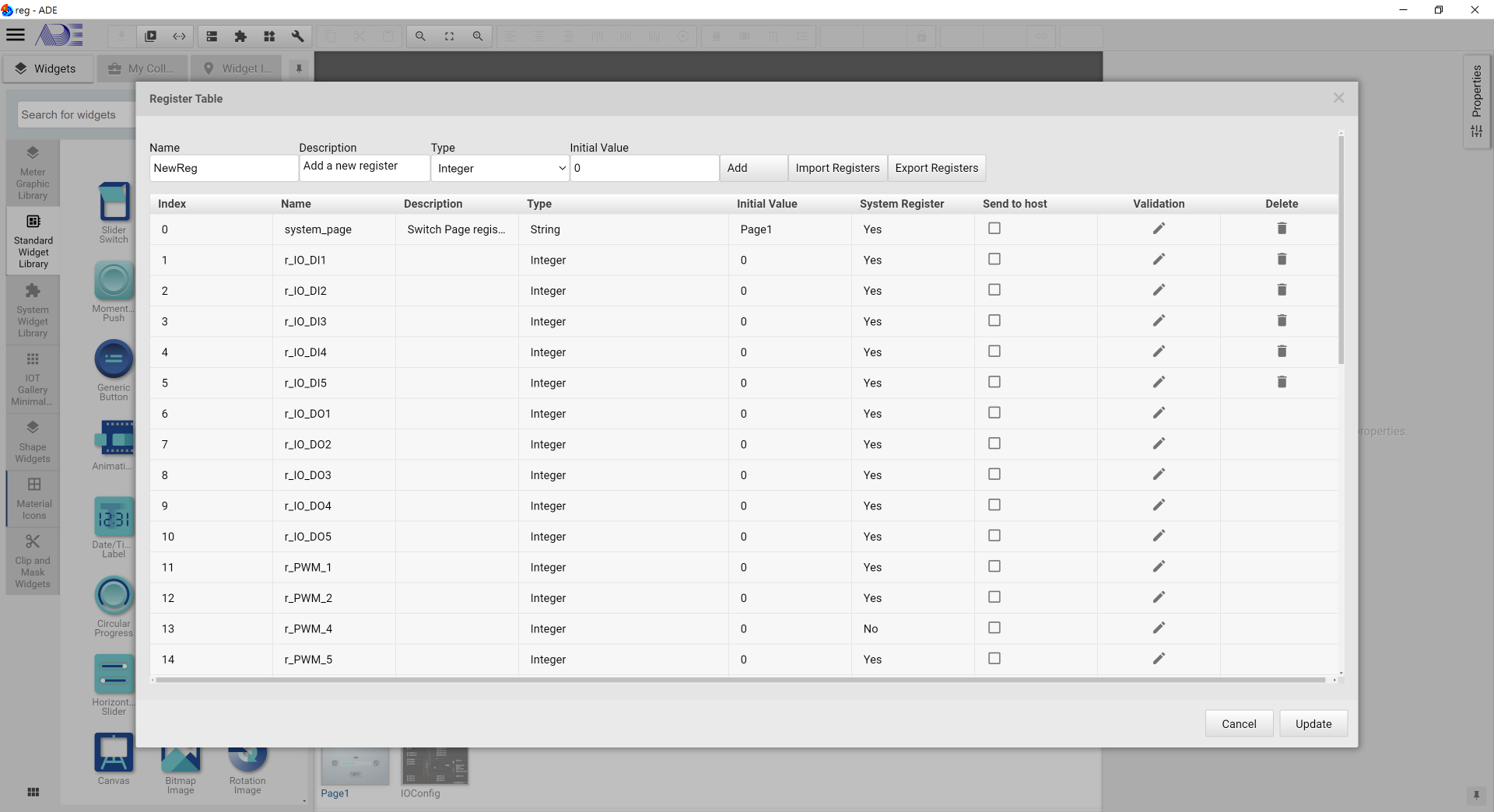
Task: Click the edit pencil for system_page row
Action: click(x=1159, y=229)
